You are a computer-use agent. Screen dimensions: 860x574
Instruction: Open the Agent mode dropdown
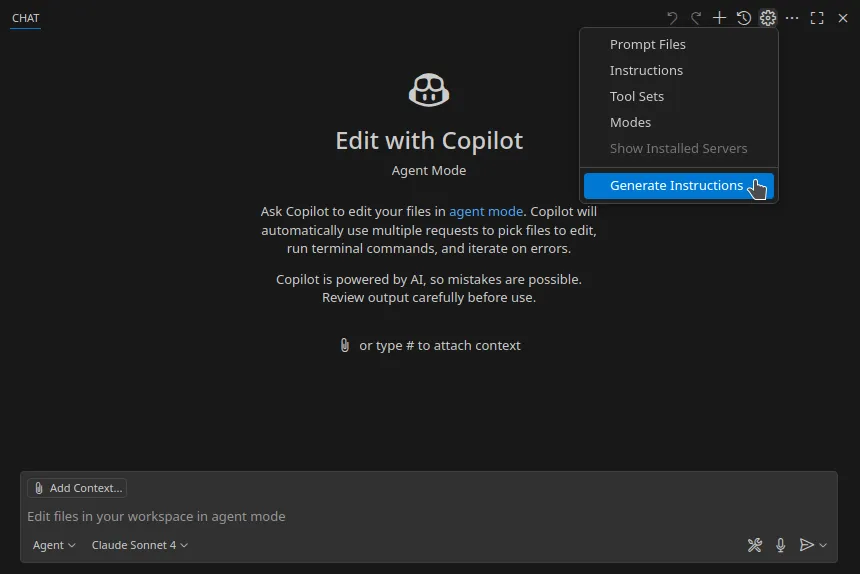[54, 545]
